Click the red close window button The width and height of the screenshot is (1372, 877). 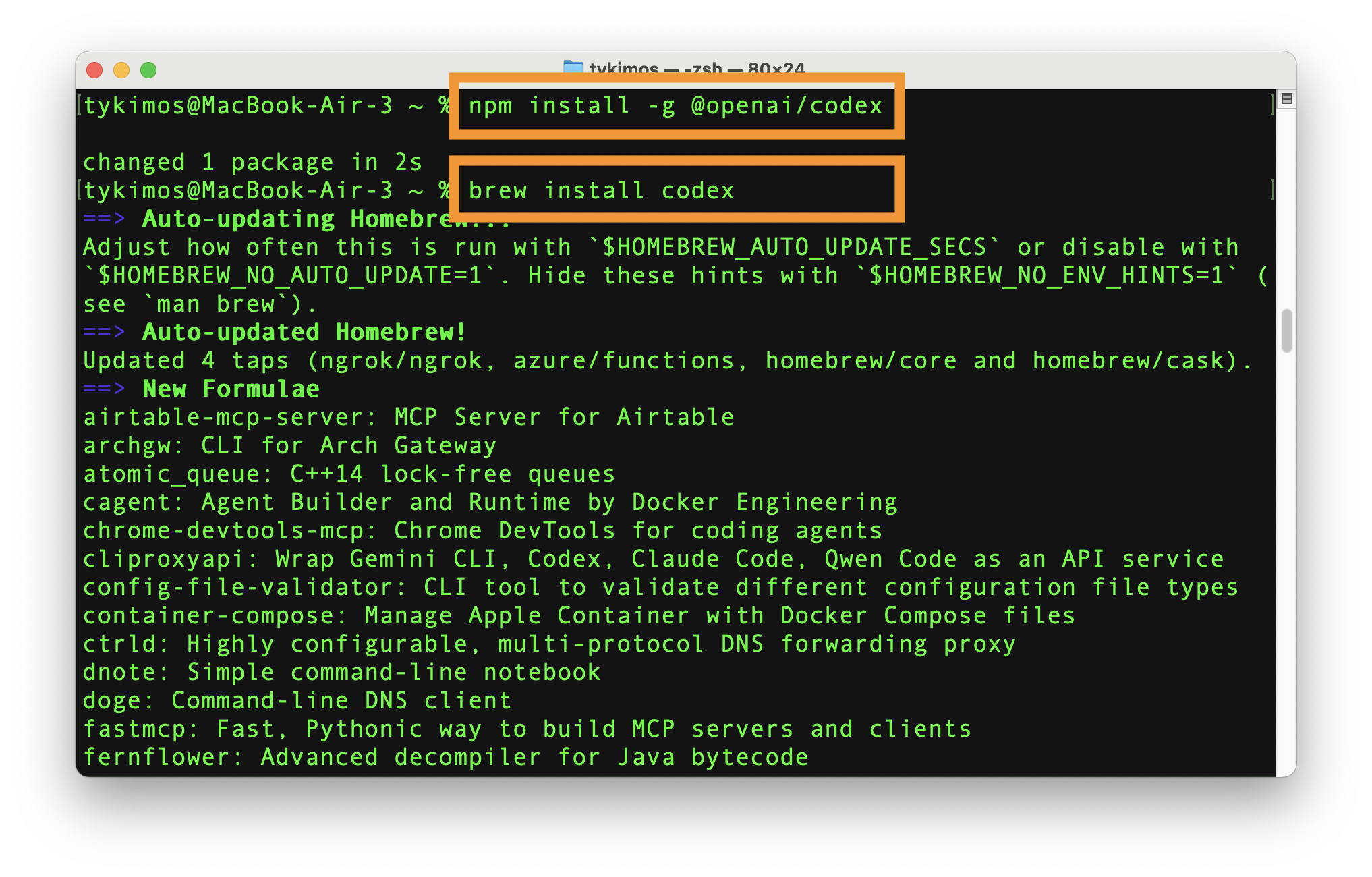pyautogui.click(x=94, y=70)
